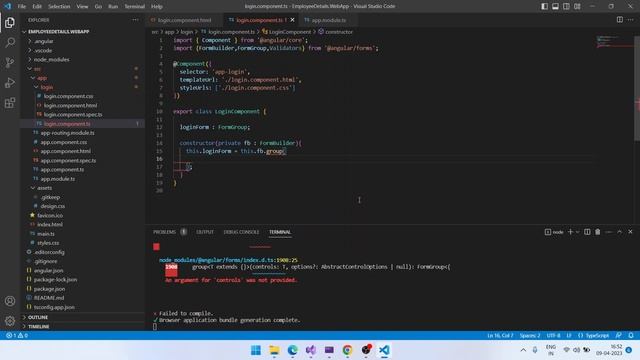640x360 pixels.
Task: Click the code minimap
Action: (x=614, y=42)
